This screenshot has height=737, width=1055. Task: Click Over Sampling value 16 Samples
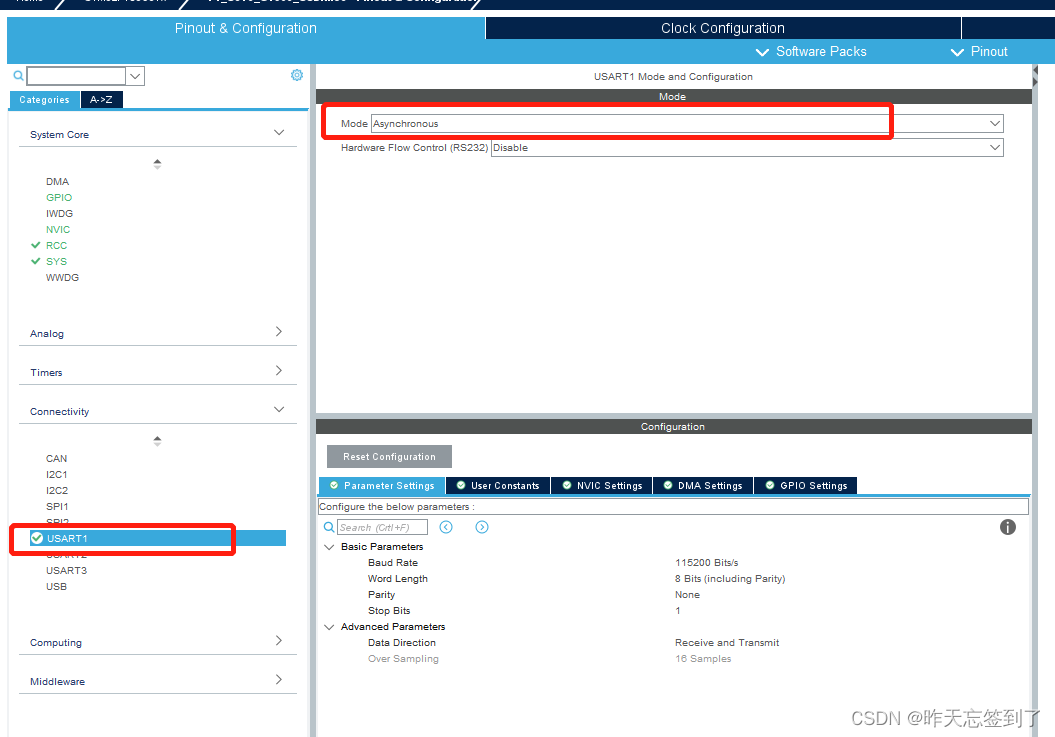pyautogui.click(x=703, y=658)
